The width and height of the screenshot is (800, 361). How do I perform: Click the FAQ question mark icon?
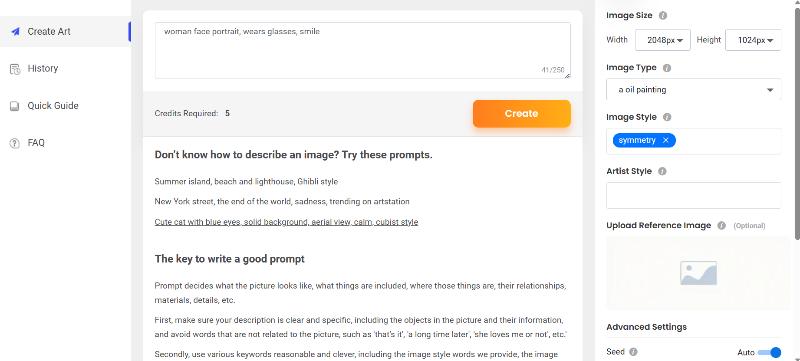(x=15, y=143)
